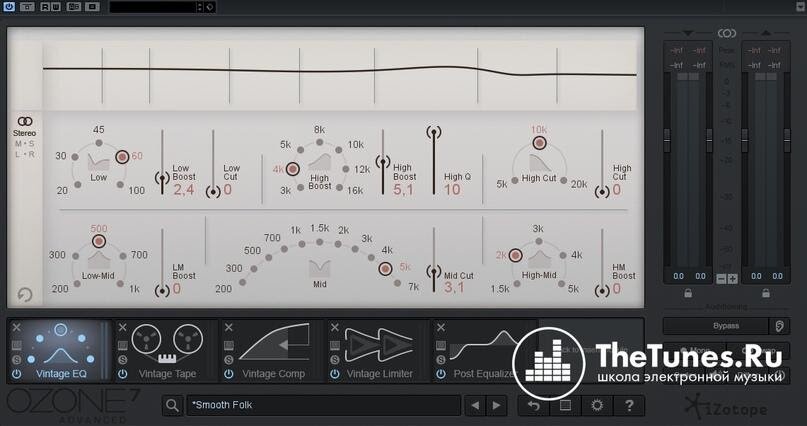Viewport: 807px width, 426px height.
Task: Toggle power on Vintage Comp module
Action: click(229, 374)
